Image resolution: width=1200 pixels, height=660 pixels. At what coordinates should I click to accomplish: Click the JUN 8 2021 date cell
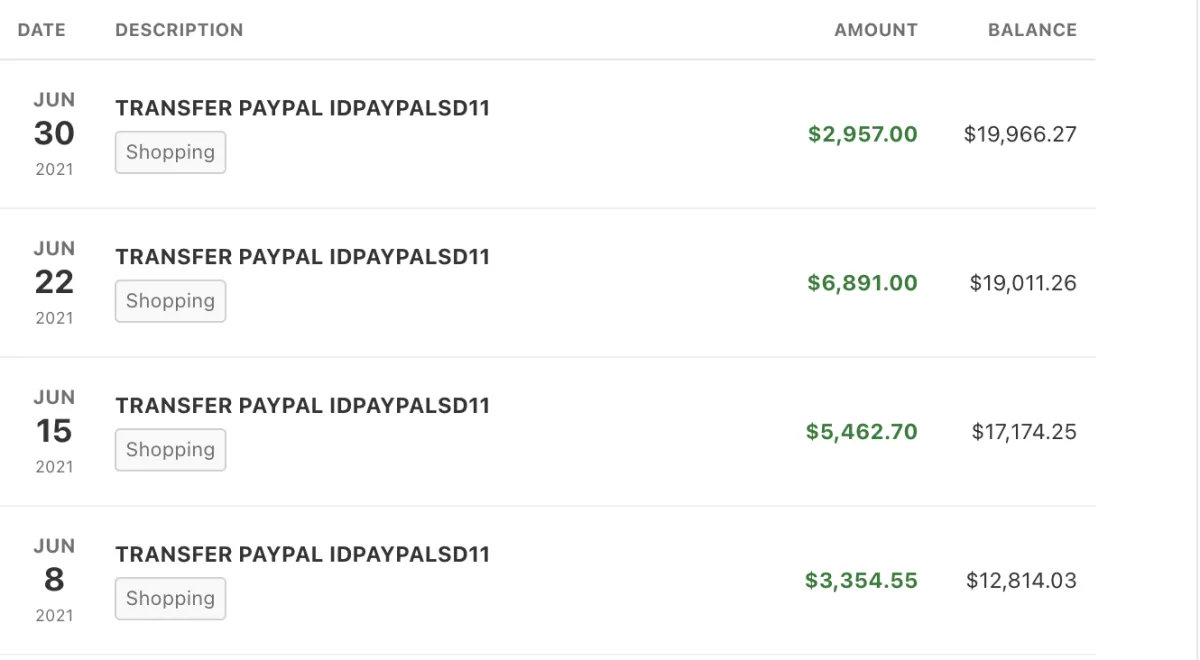(54, 580)
